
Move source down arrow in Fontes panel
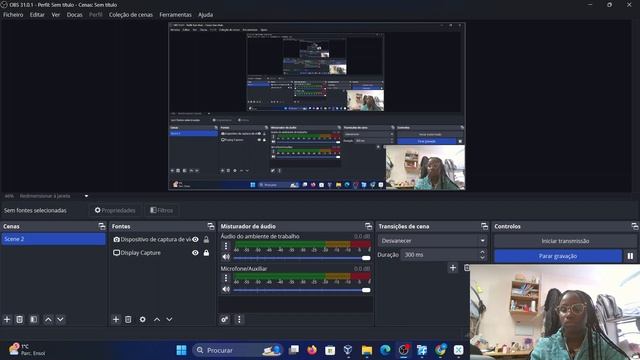tap(169, 319)
